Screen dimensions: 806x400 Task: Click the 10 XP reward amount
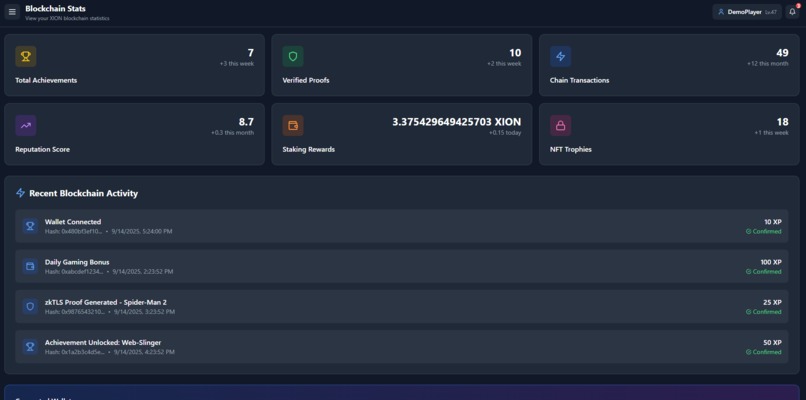pyautogui.click(x=773, y=222)
